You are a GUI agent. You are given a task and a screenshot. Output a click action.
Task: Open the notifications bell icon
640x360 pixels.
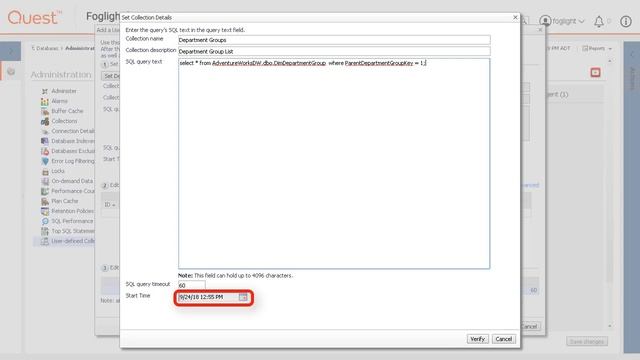point(598,21)
